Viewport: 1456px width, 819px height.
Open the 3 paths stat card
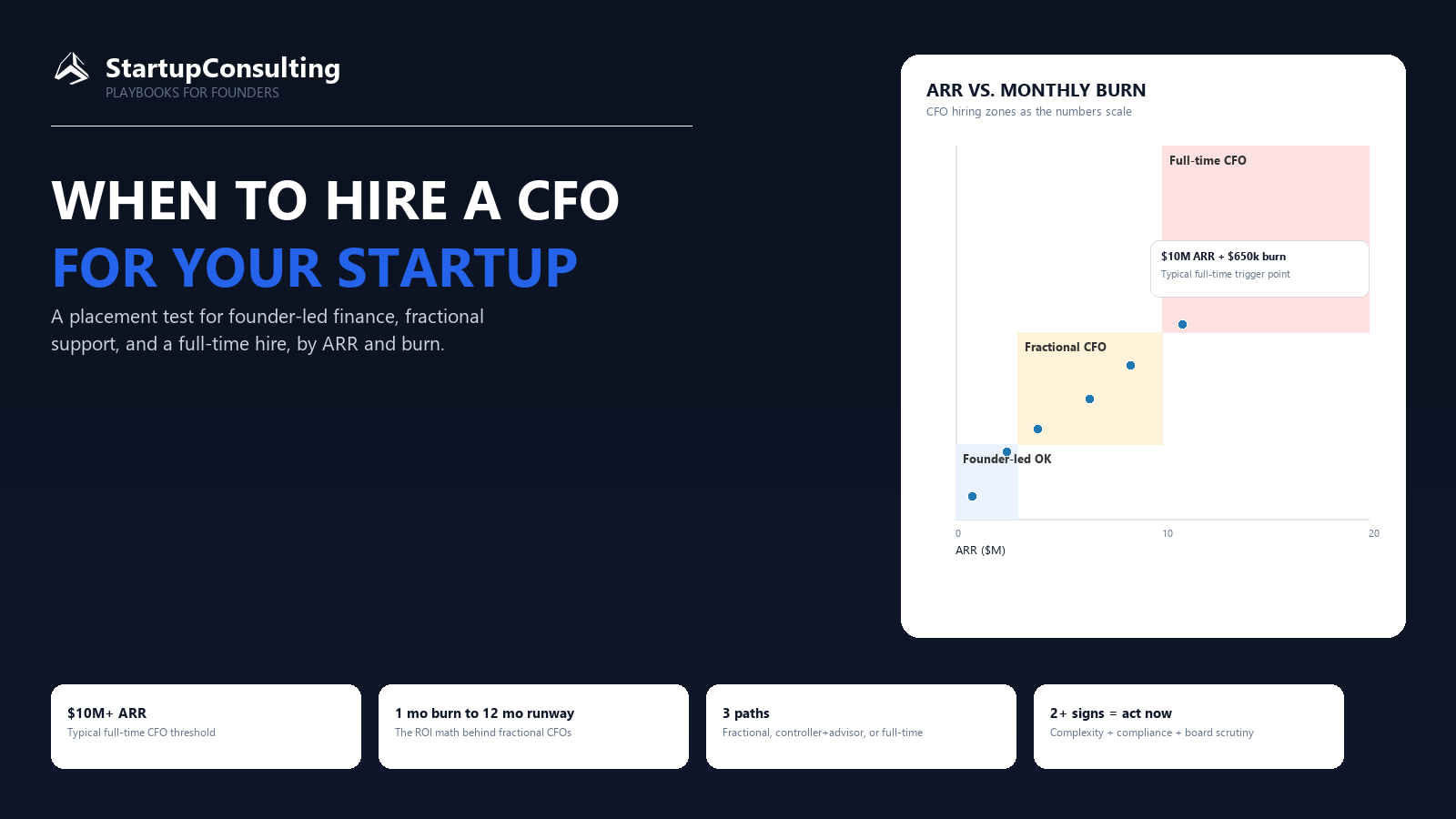861,726
